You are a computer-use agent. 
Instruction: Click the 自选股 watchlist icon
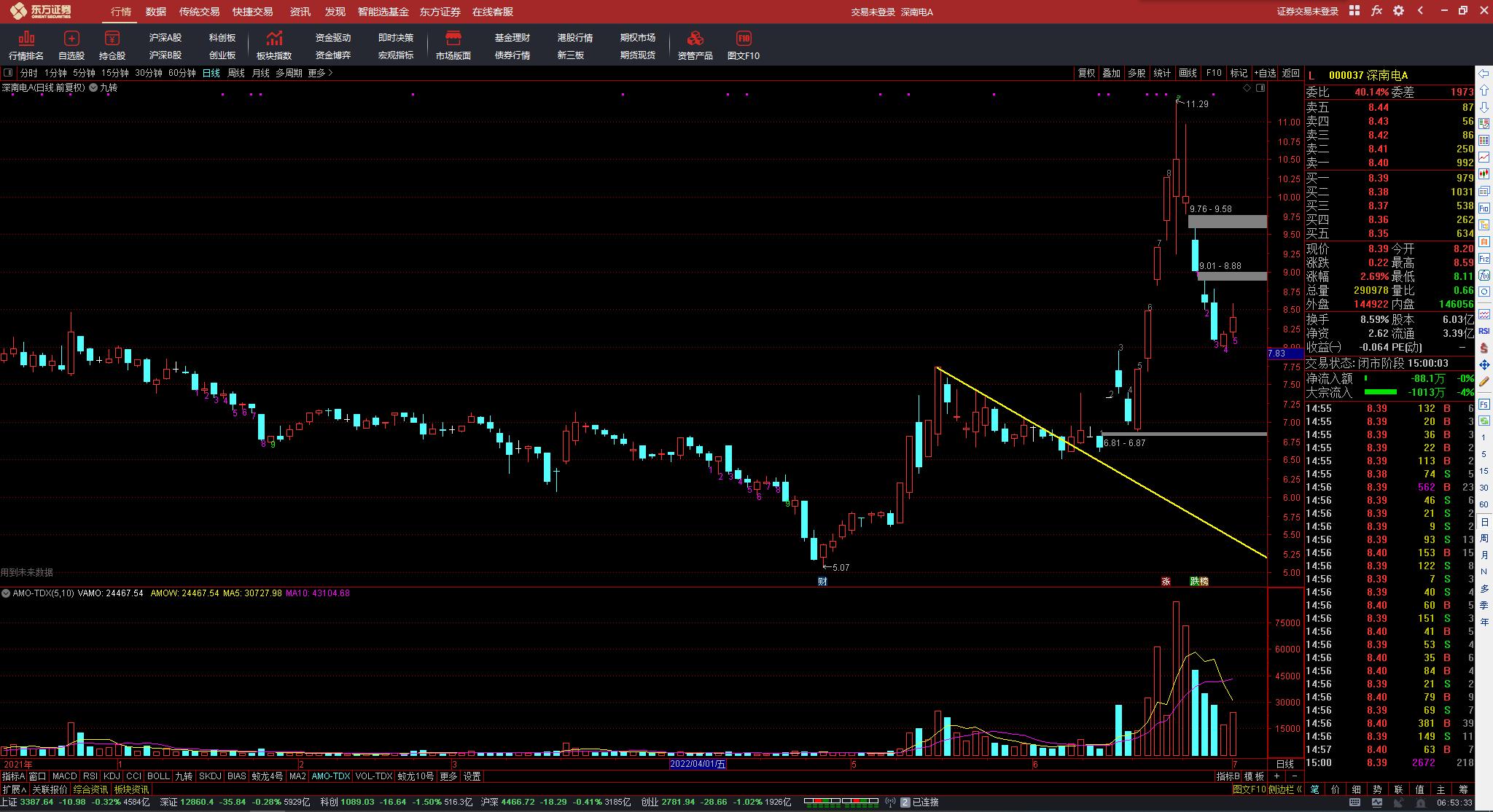[x=71, y=39]
